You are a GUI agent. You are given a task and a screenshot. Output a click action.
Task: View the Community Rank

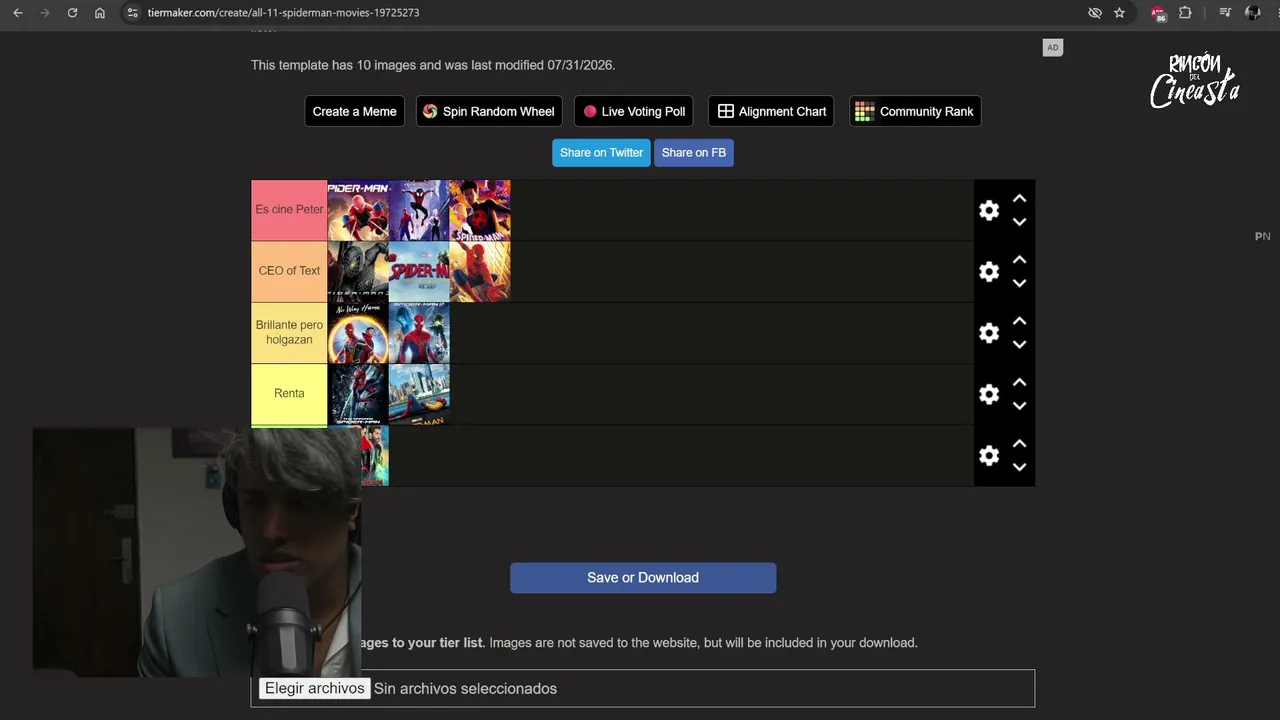point(915,111)
